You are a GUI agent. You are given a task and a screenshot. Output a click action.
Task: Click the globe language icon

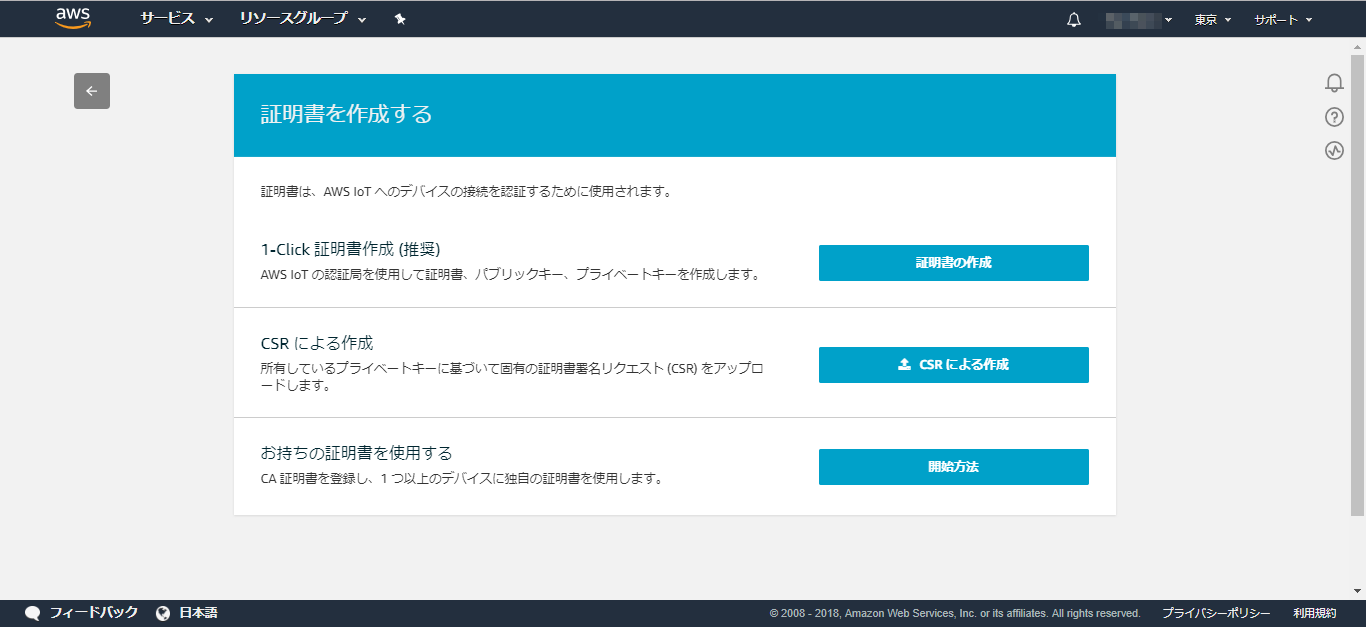tap(163, 613)
